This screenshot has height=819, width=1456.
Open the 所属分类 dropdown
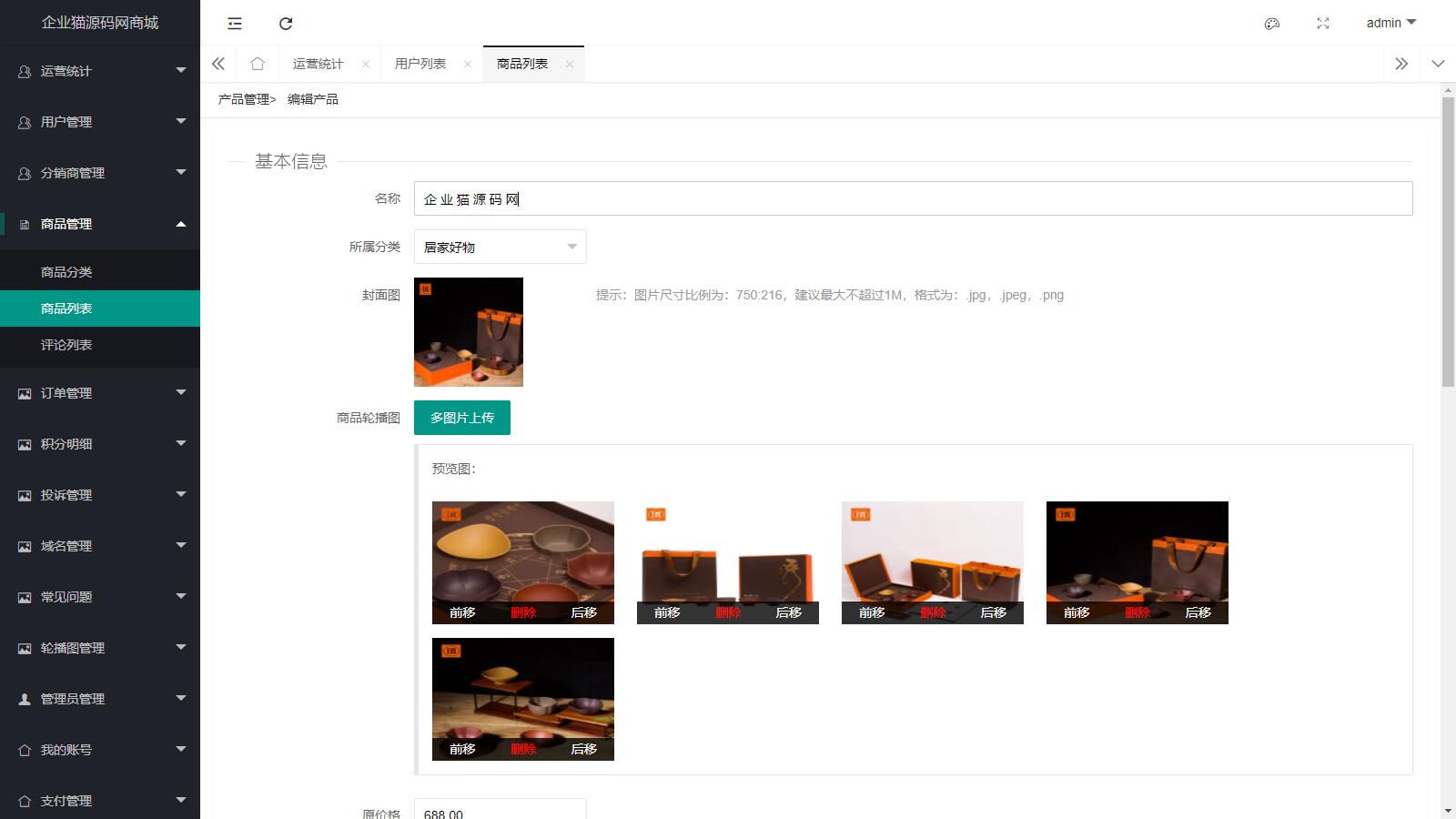[x=500, y=247]
